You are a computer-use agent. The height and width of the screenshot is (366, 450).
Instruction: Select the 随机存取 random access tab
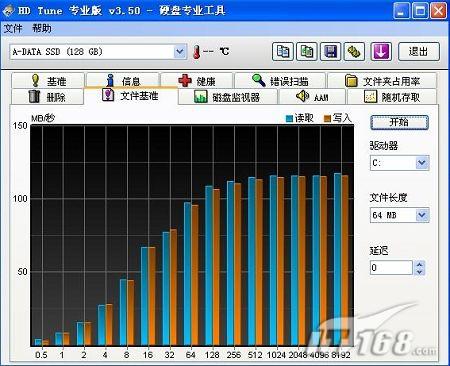(392, 97)
